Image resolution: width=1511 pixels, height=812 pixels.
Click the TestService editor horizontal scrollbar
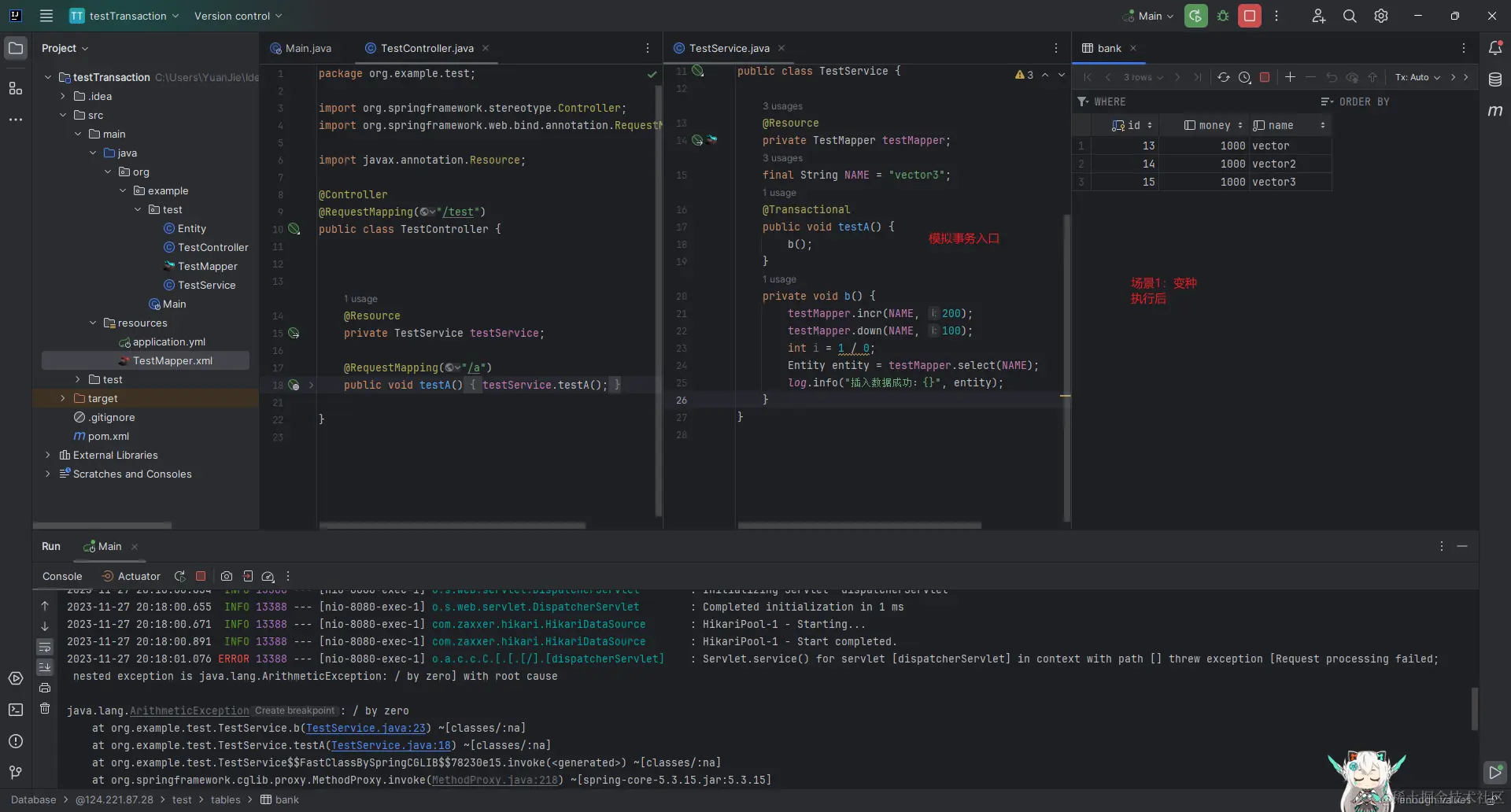(859, 525)
